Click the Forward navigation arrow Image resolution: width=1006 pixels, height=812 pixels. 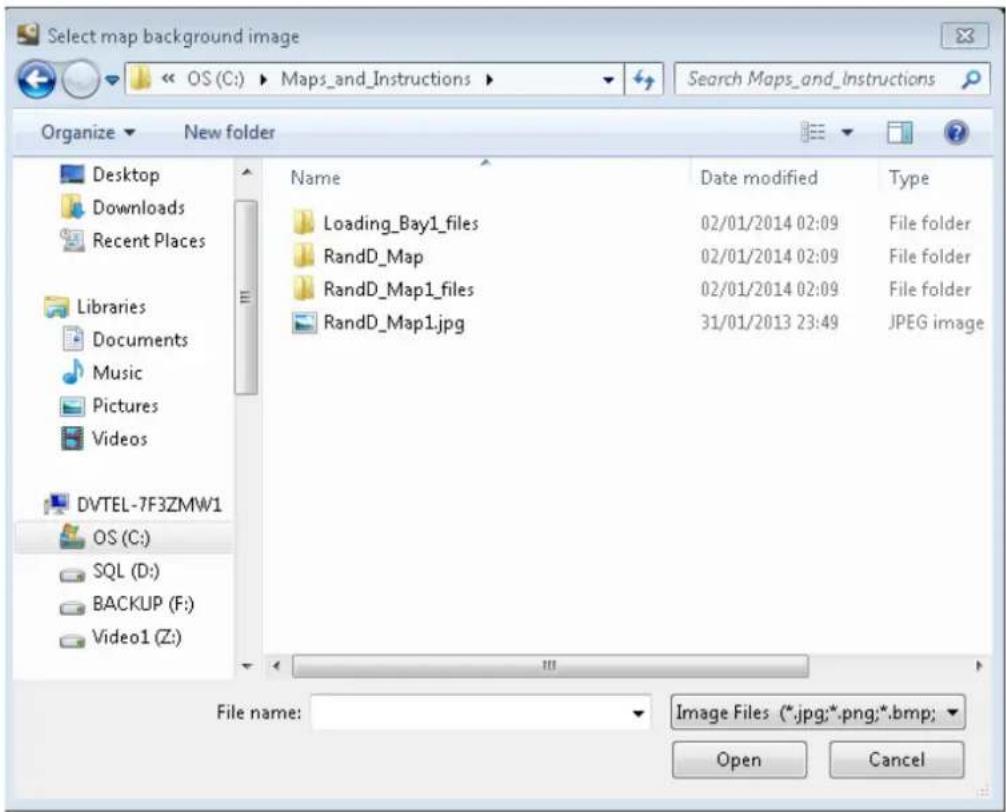80,80
